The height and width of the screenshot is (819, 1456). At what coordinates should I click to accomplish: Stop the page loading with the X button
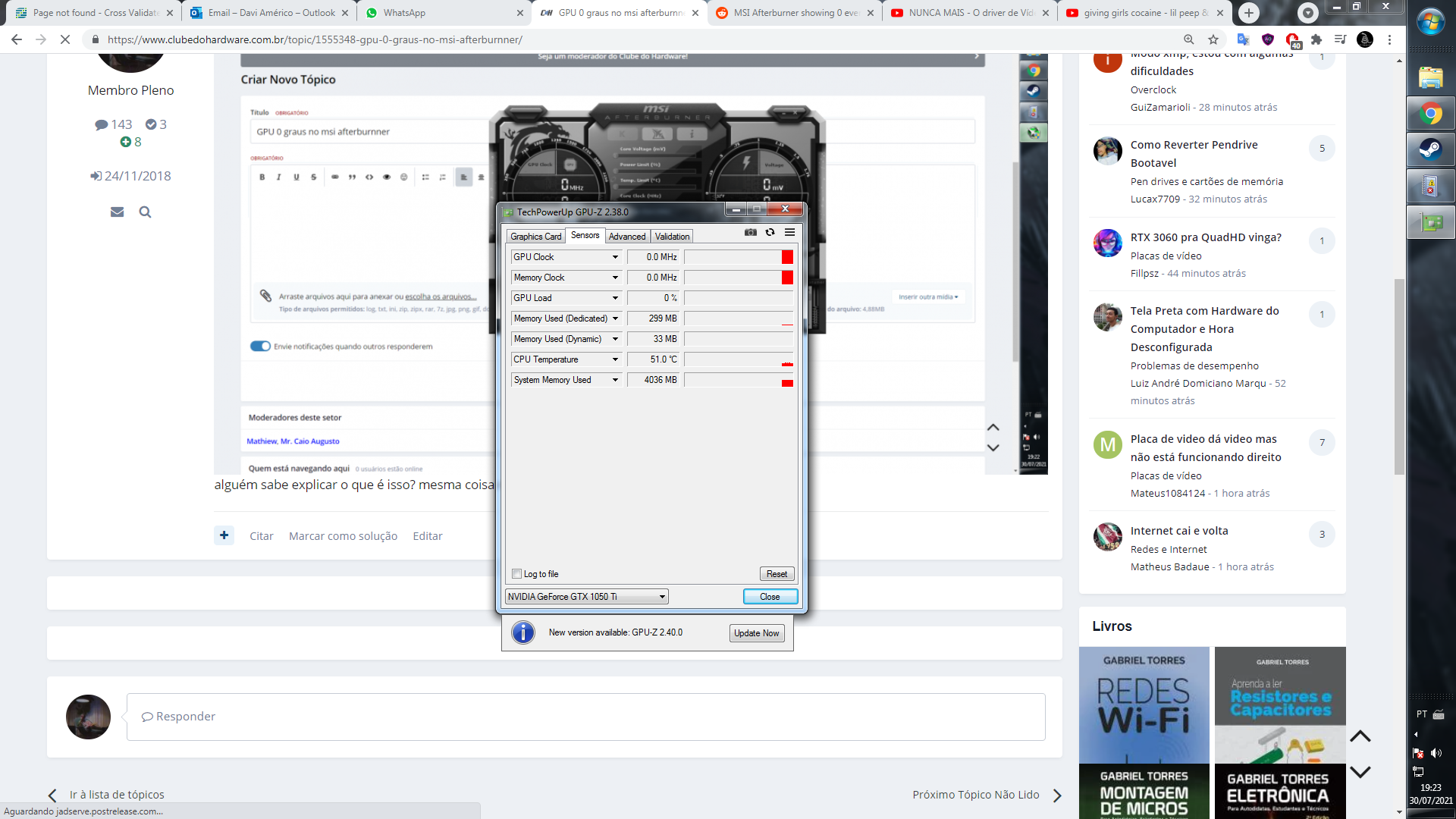(x=65, y=39)
